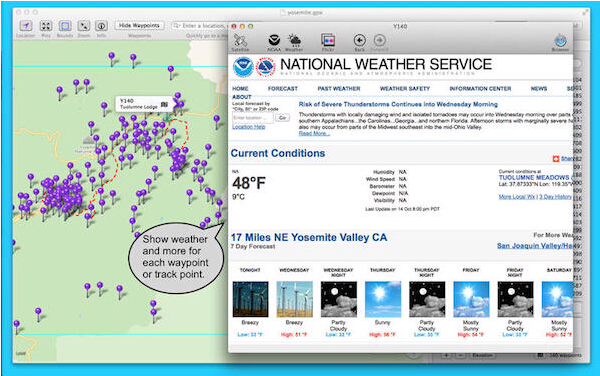Image resolution: width=600 pixels, height=376 pixels.
Task: Click the '48°F' temperature reading
Action: 249,183
